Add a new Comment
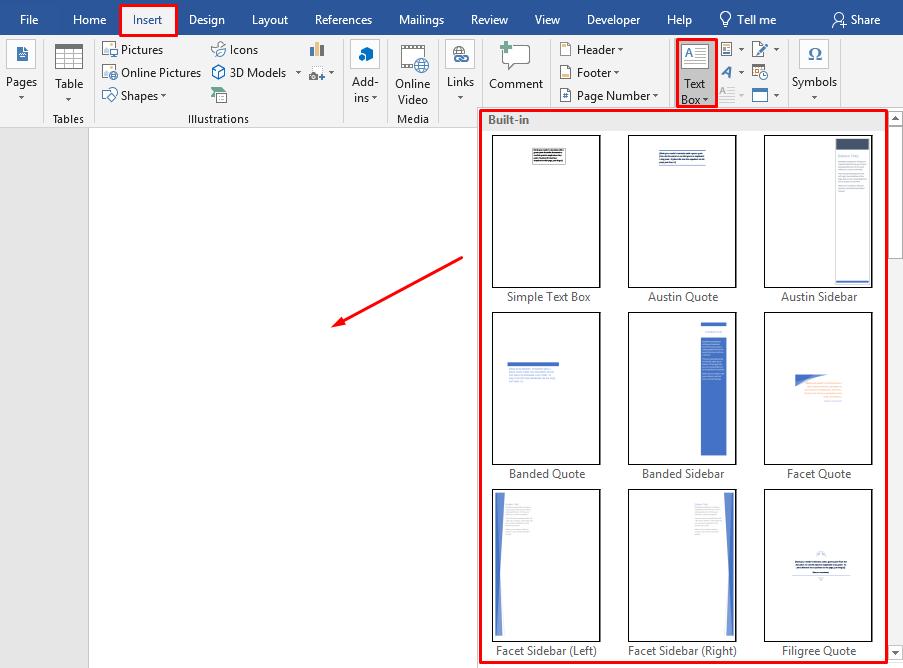 516,68
